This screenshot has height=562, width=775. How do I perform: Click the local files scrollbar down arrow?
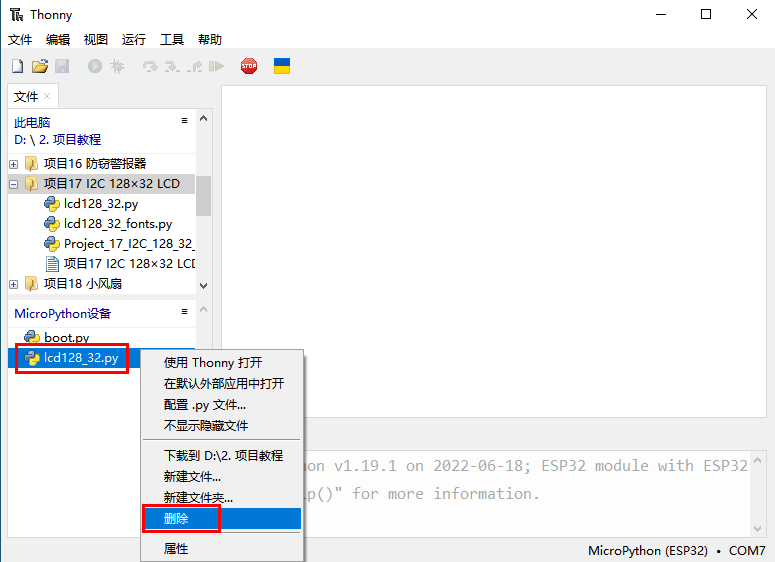tap(204, 286)
